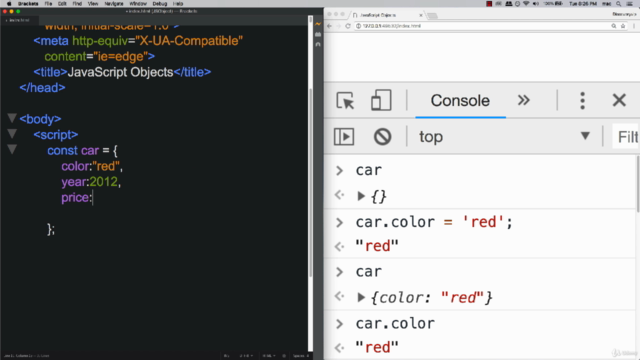Open Spotlight search in menu bar
The height and width of the screenshot is (360, 640).
pos(619,4)
